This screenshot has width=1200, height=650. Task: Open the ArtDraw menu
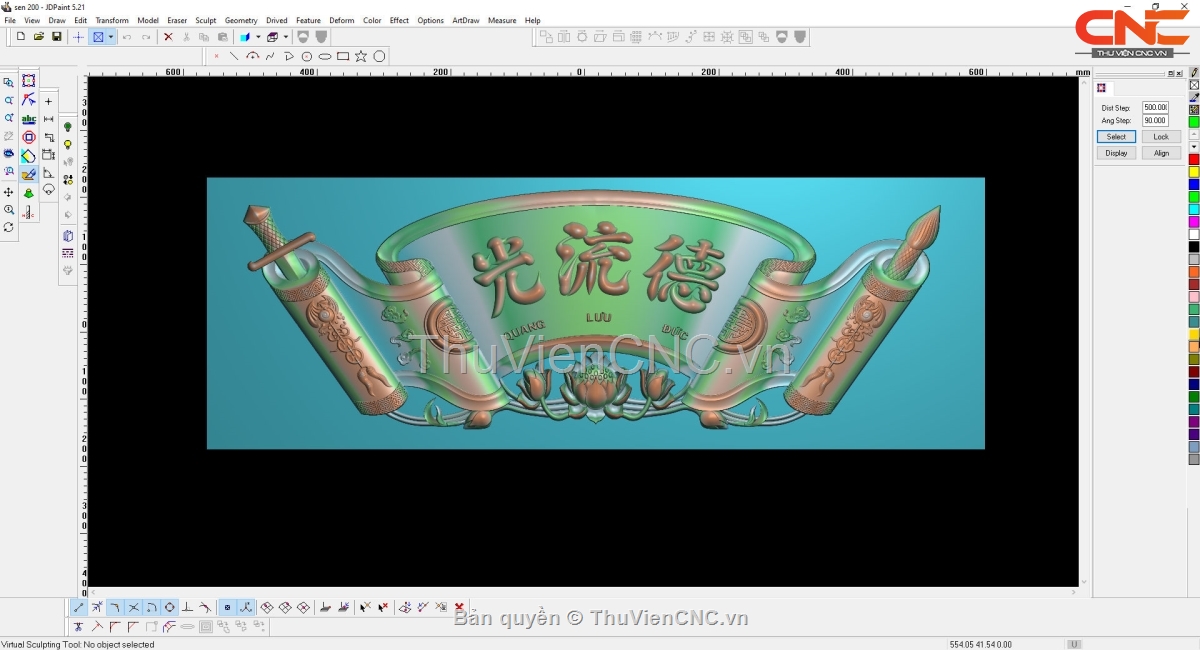[x=465, y=20]
